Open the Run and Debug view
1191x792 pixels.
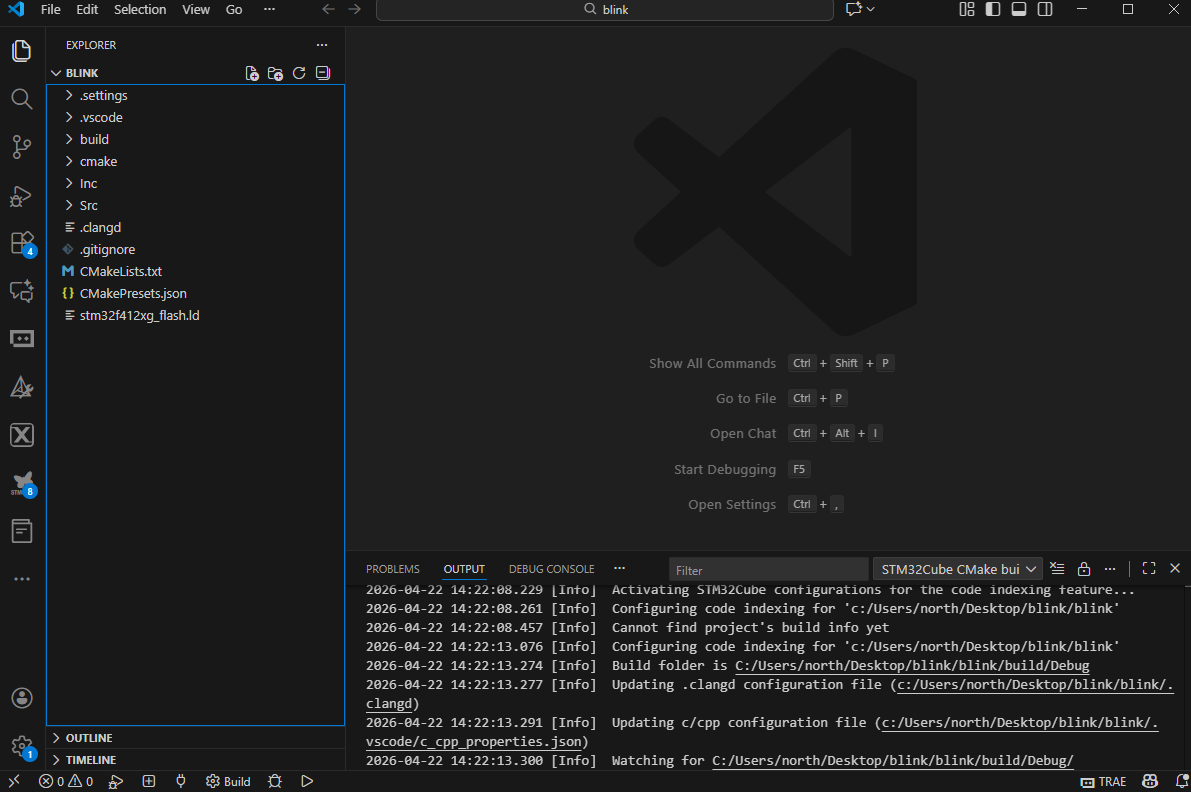pyautogui.click(x=22, y=195)
